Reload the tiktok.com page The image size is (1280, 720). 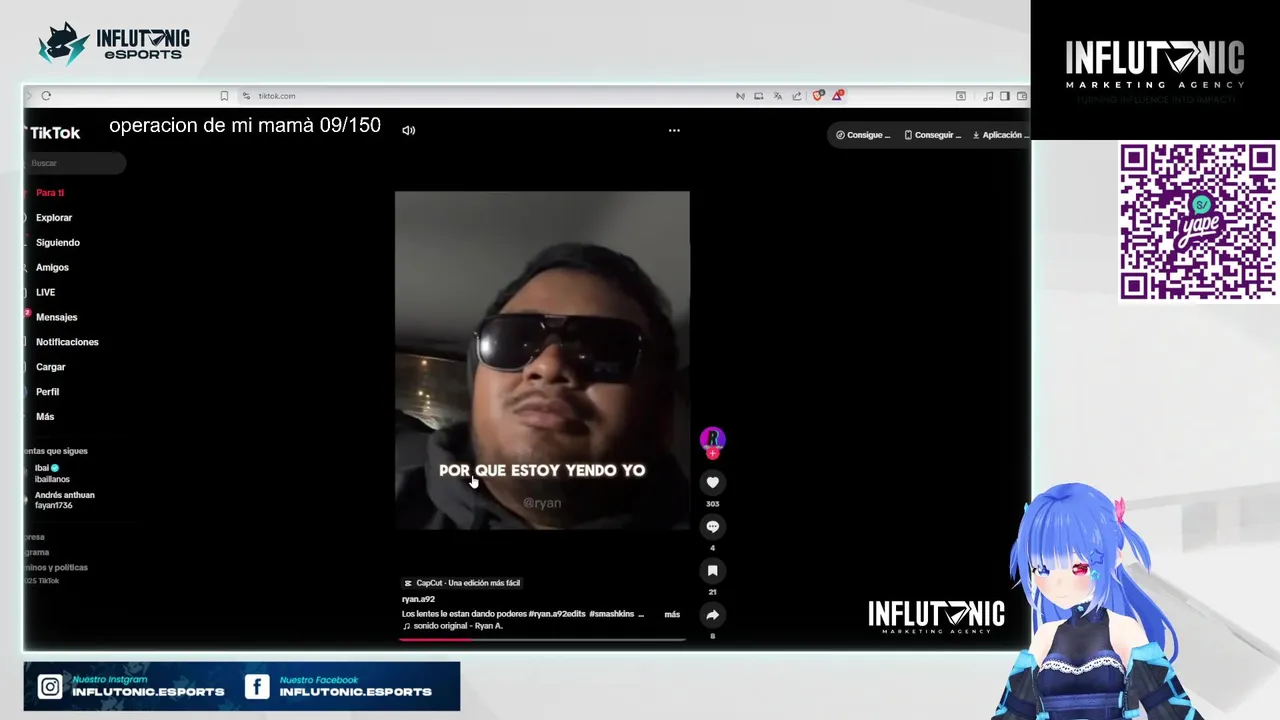[46, 96]
